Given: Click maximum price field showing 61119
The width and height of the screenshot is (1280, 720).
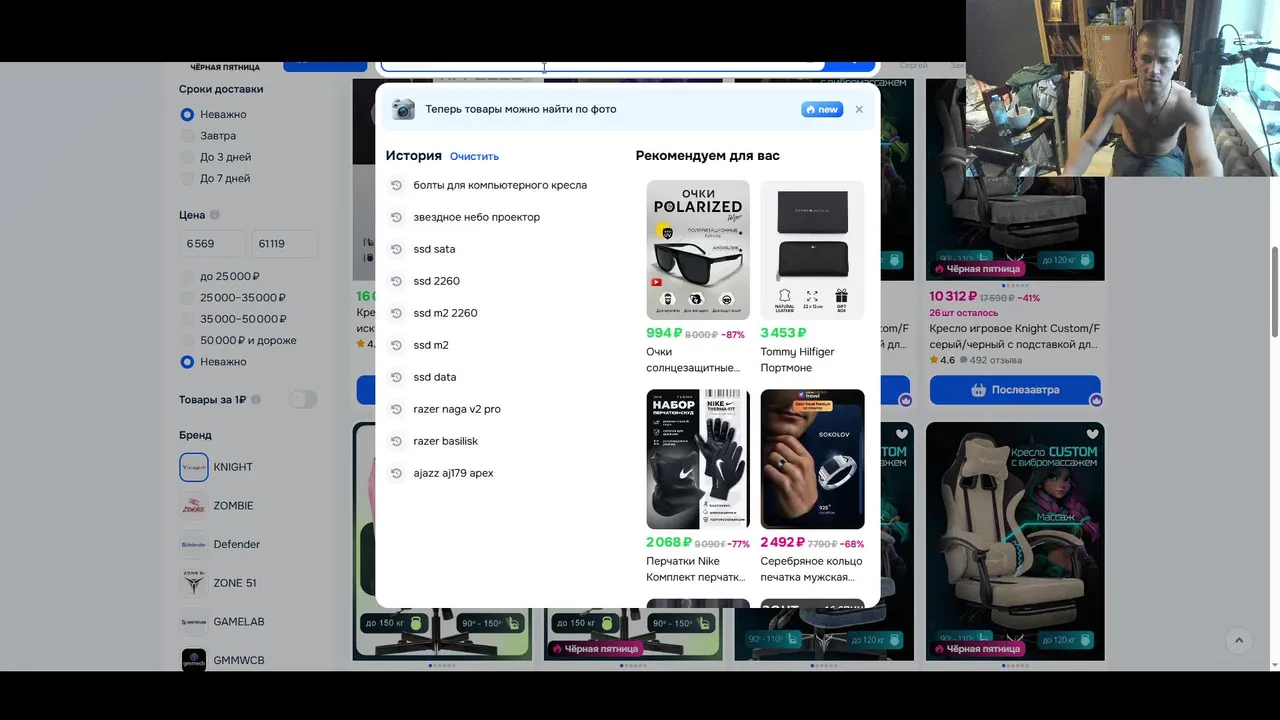Looking at the screenshot, I should pyautogui.click(x=284, y=244).
